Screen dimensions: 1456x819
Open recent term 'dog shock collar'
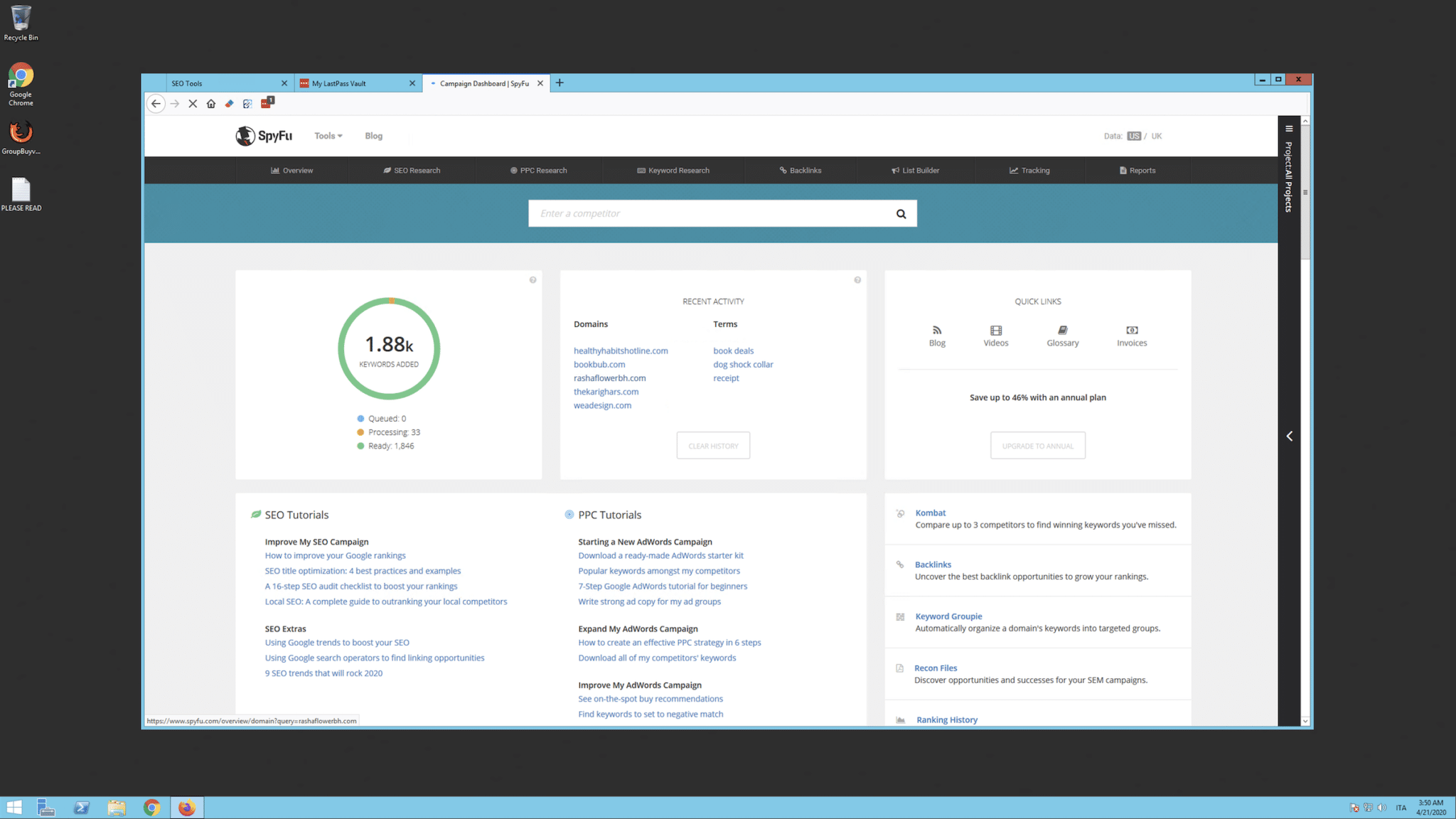coord(743,365)
